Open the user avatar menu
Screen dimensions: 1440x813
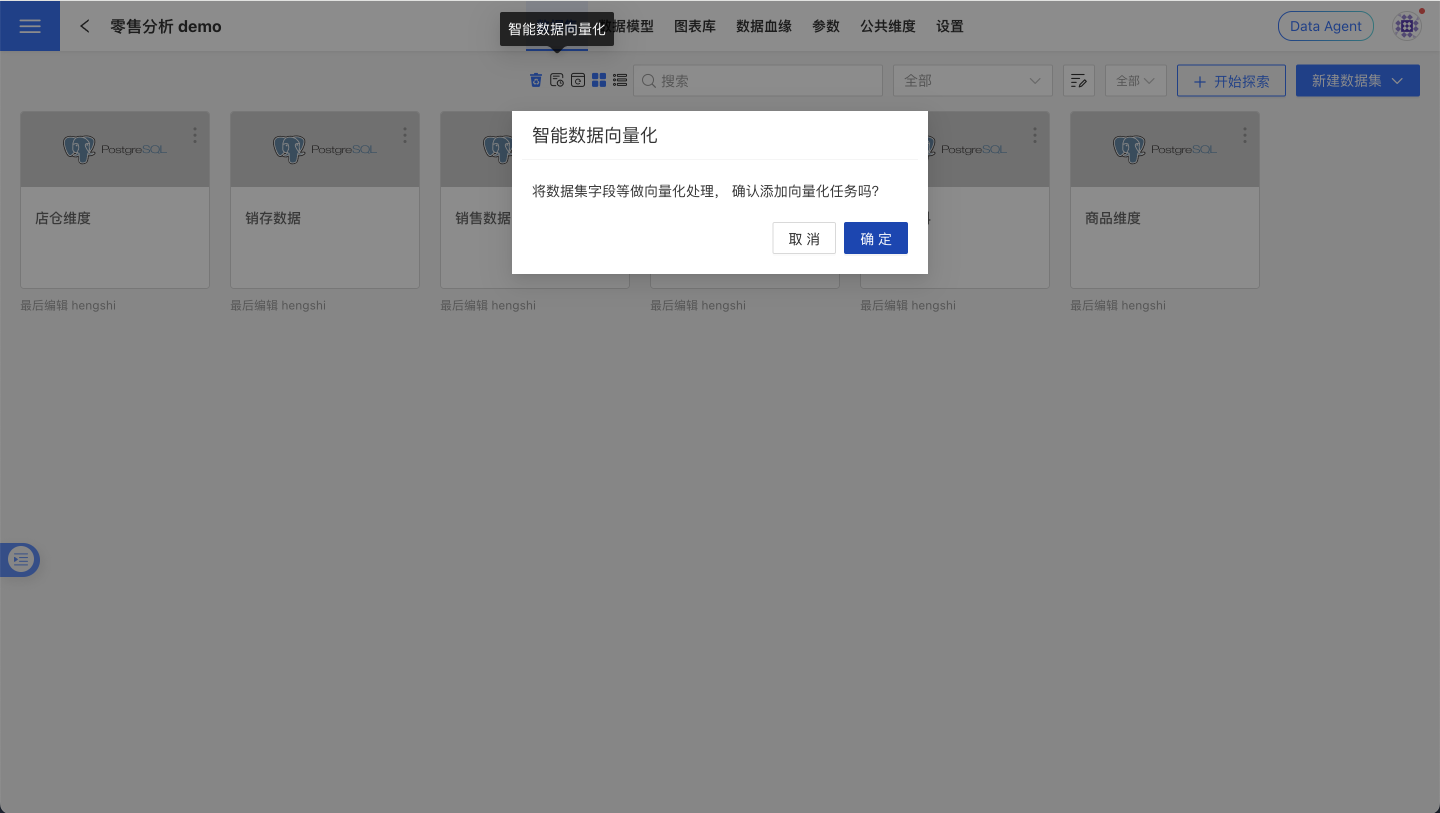click(1407, 26)
